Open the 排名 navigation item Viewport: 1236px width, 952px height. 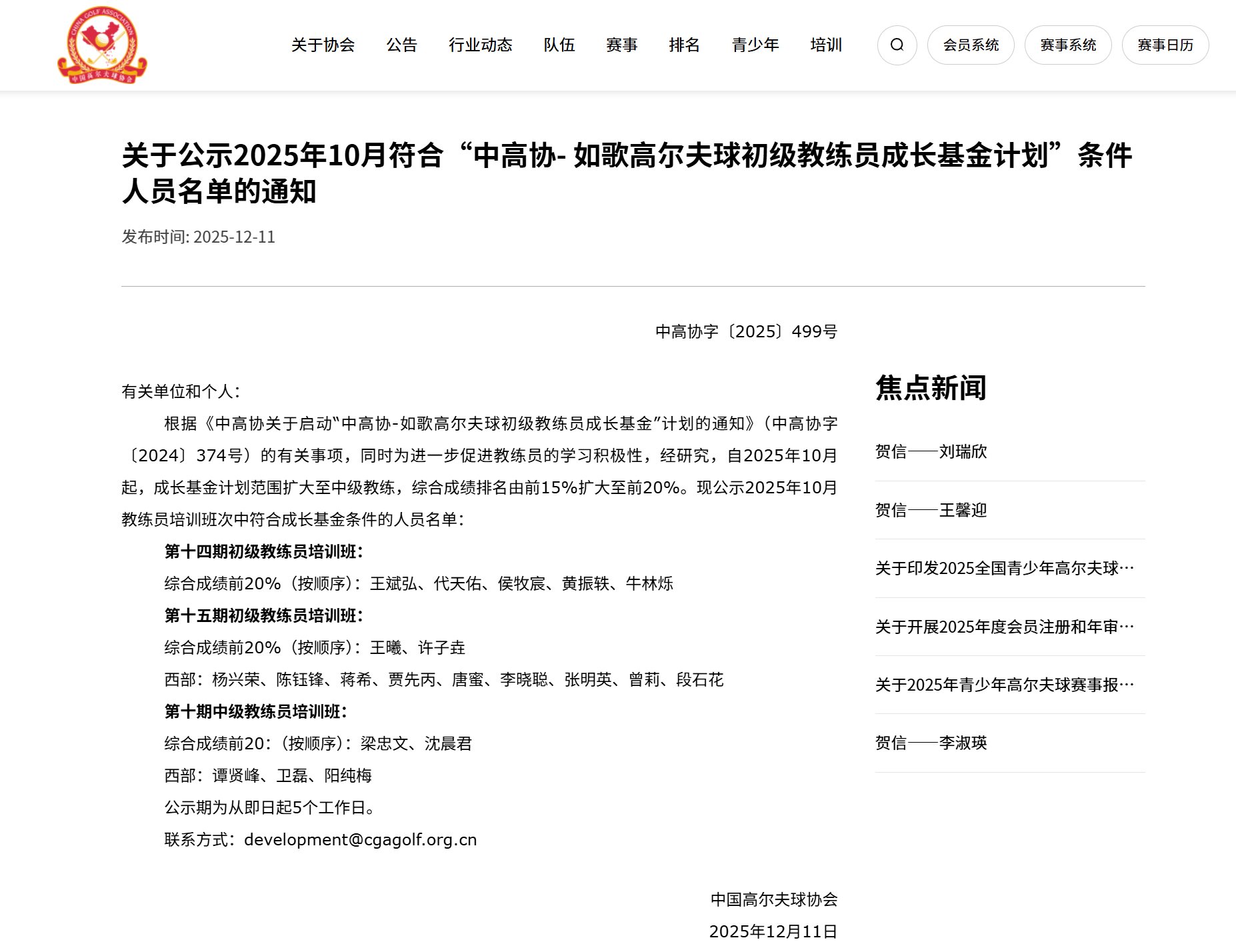click(684, 45)
